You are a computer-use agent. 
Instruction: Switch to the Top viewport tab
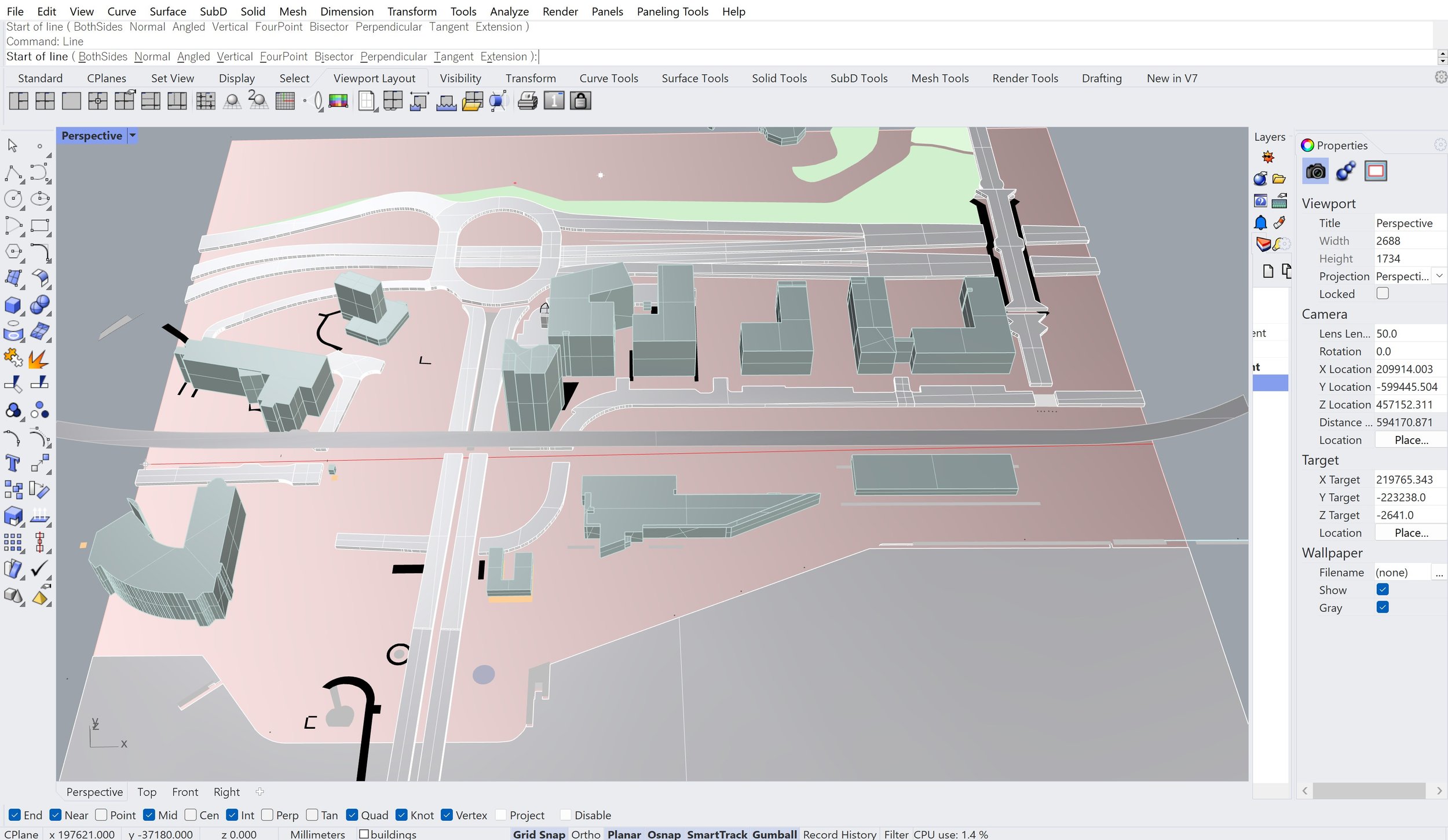[147, 792]
